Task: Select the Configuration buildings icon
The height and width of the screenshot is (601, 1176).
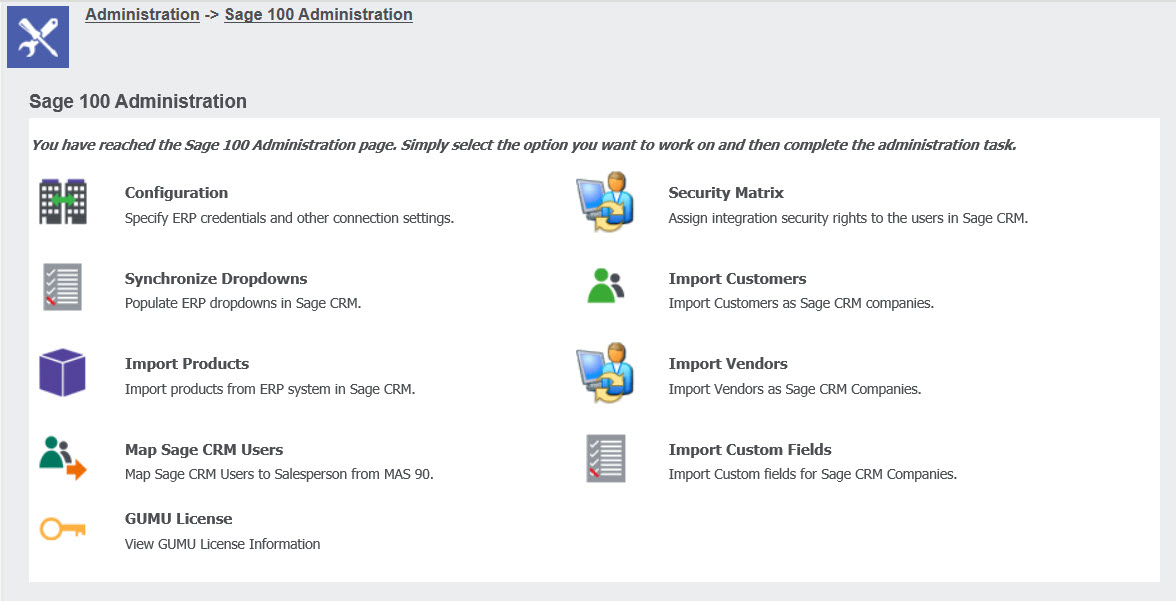Action: click(x=63, y=200)
